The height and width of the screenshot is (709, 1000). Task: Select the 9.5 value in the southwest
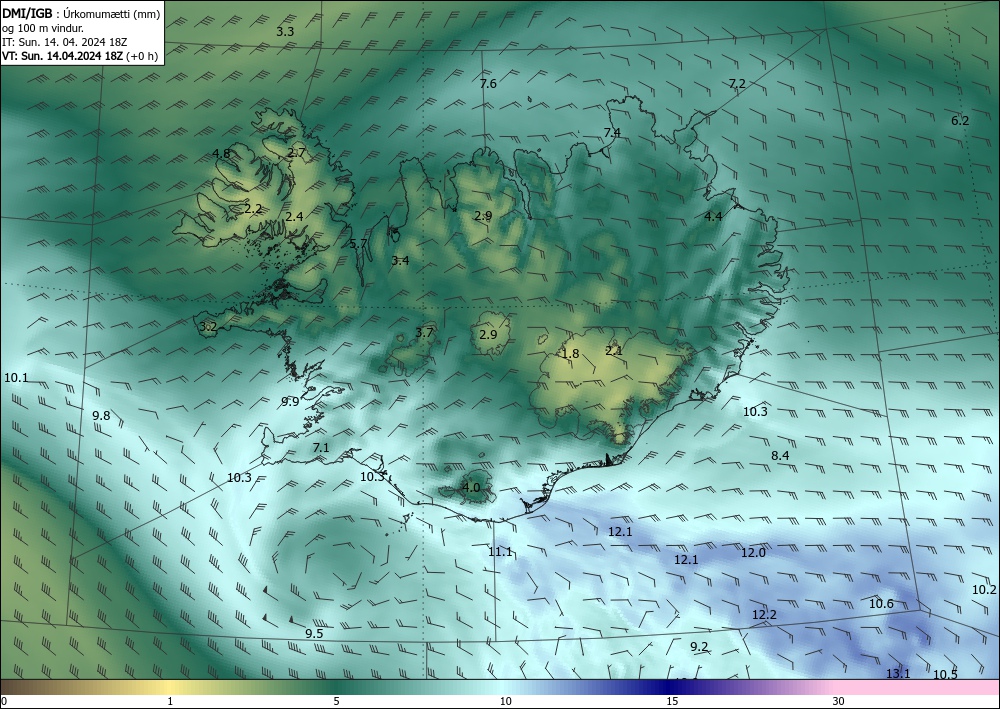pos(314,633)
